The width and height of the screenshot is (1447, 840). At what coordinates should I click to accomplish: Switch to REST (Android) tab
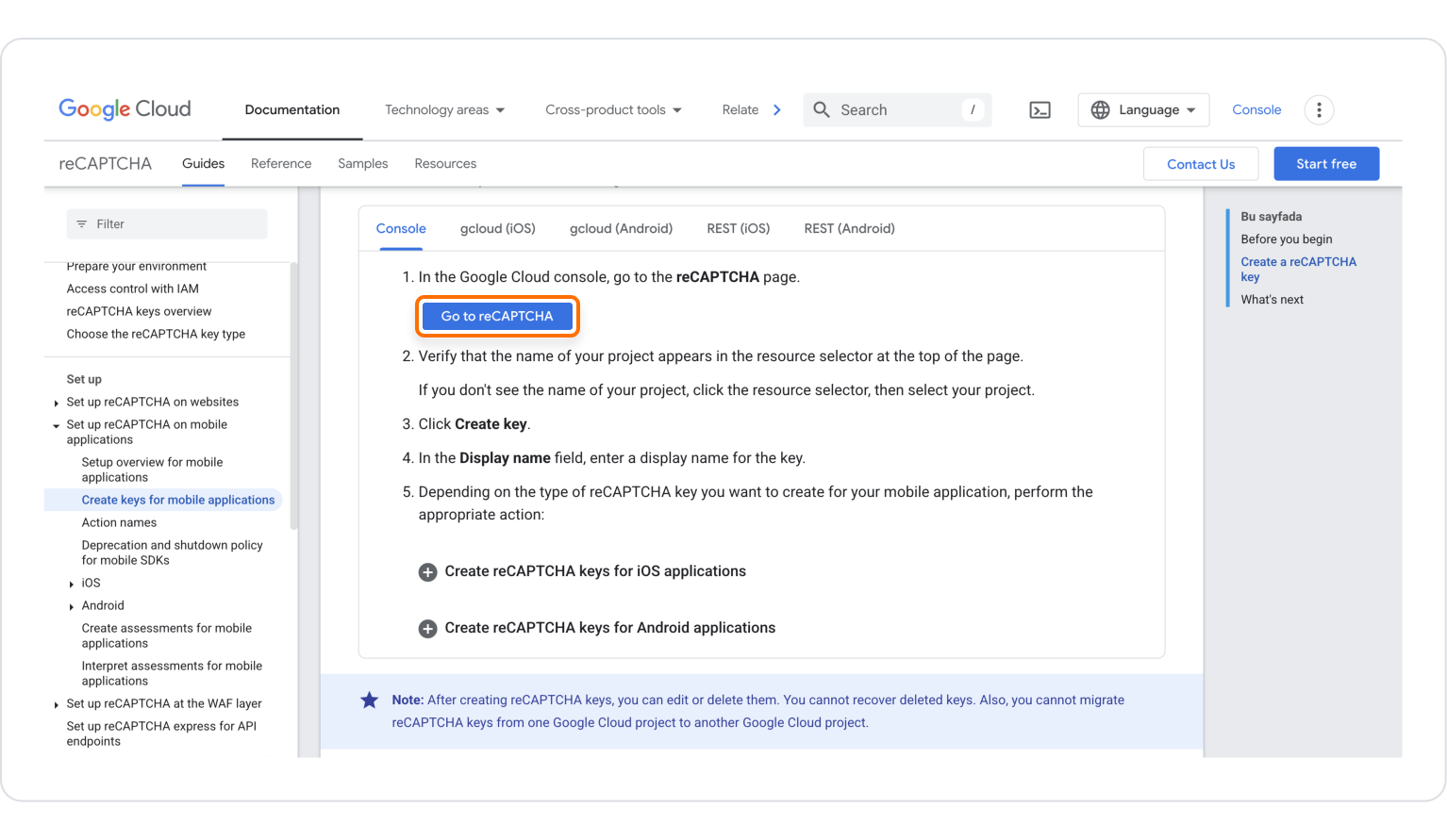(849, 229)
